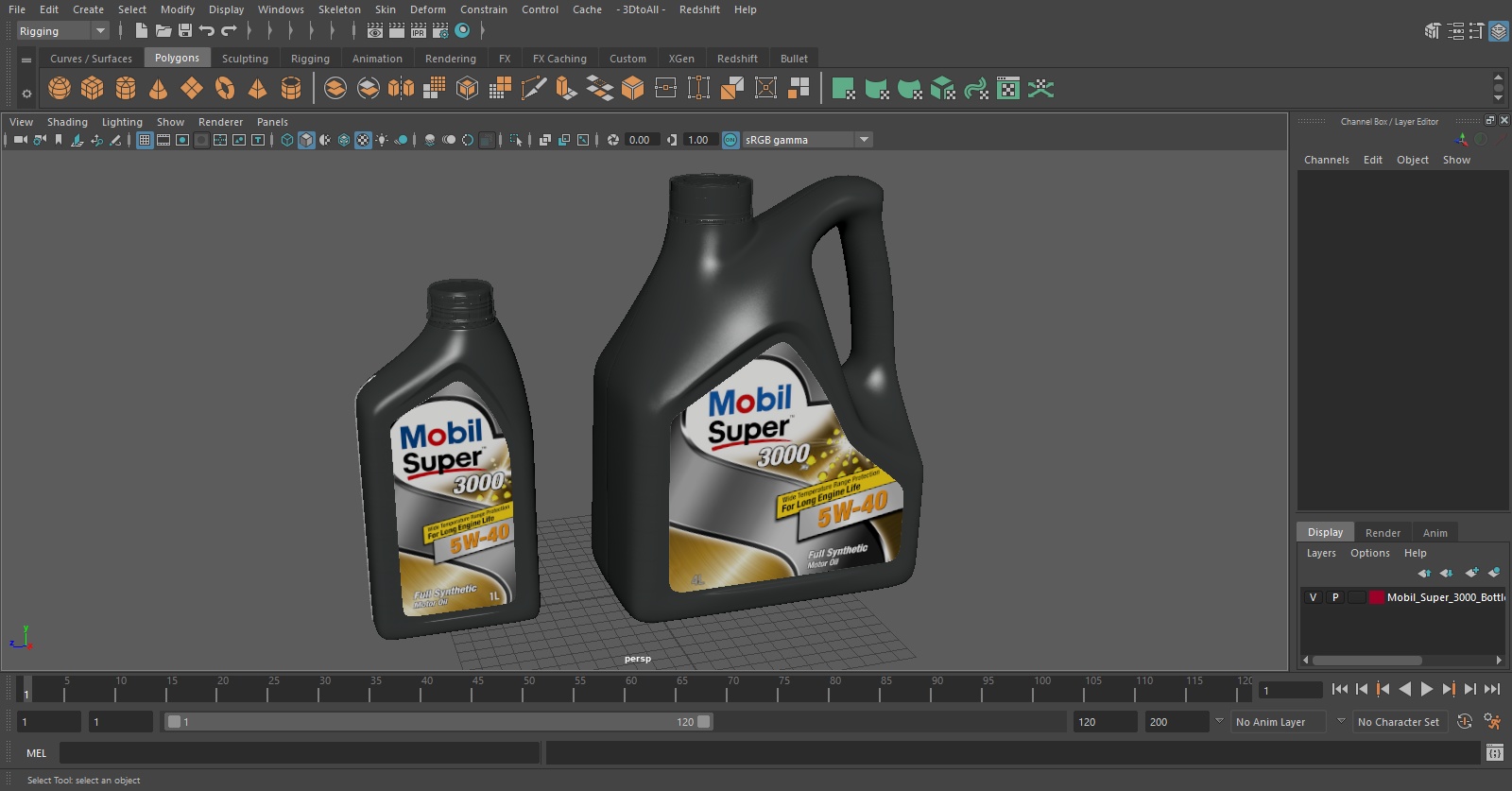Click the MEL command input field

pos(300,753)
